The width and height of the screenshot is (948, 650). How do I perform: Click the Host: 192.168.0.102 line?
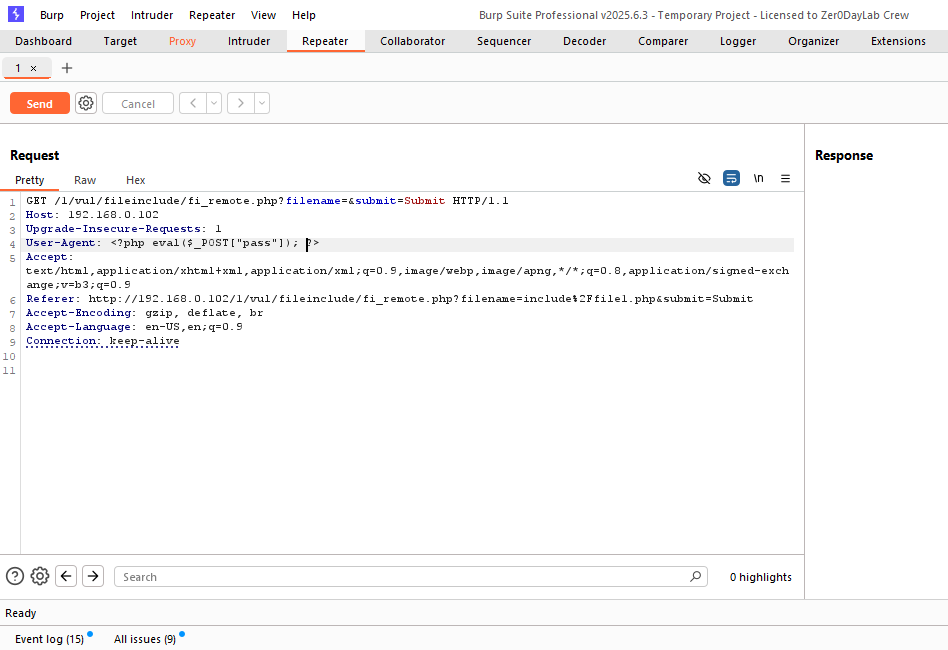[92, 215]
